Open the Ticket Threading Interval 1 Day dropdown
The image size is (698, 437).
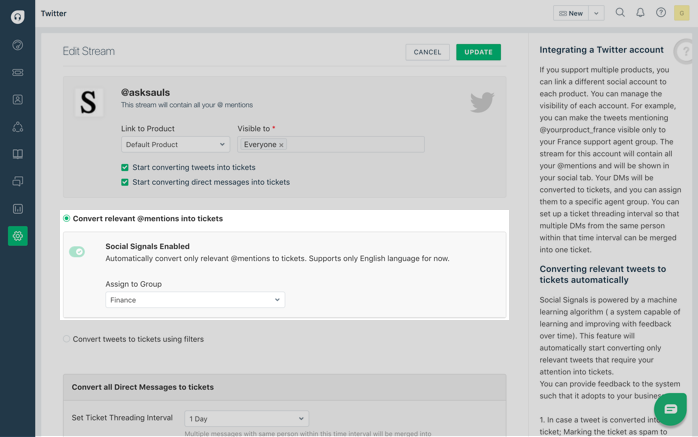coord(247,418)
